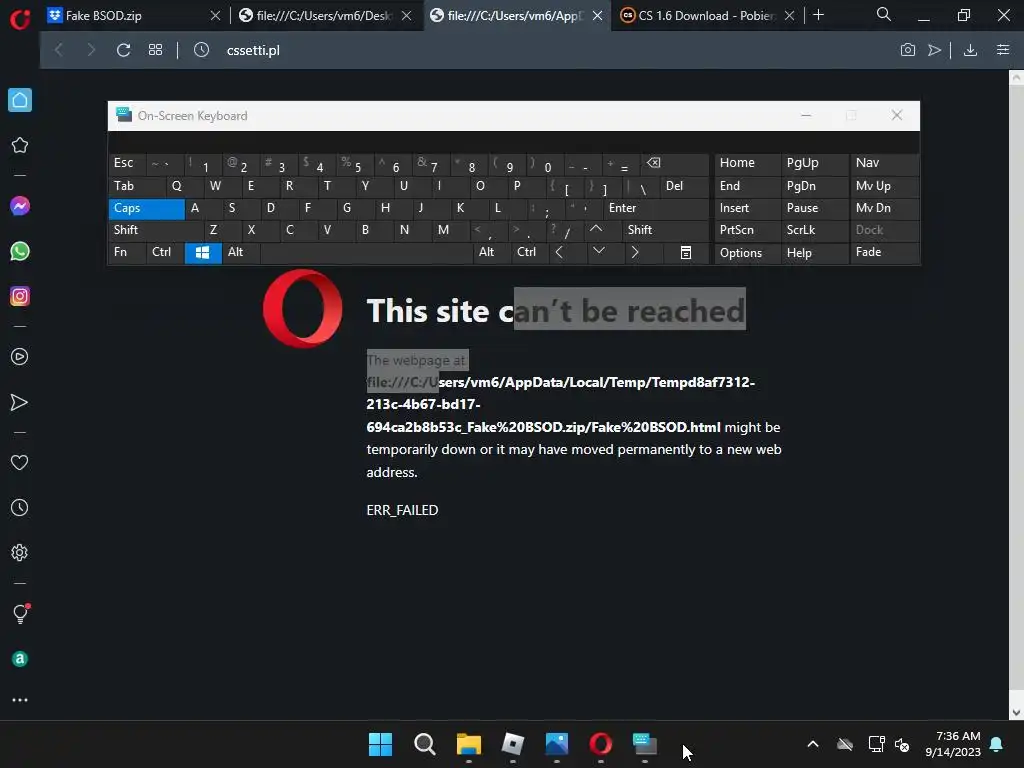Go to Opera Start Page home icon

coord(20,100)
